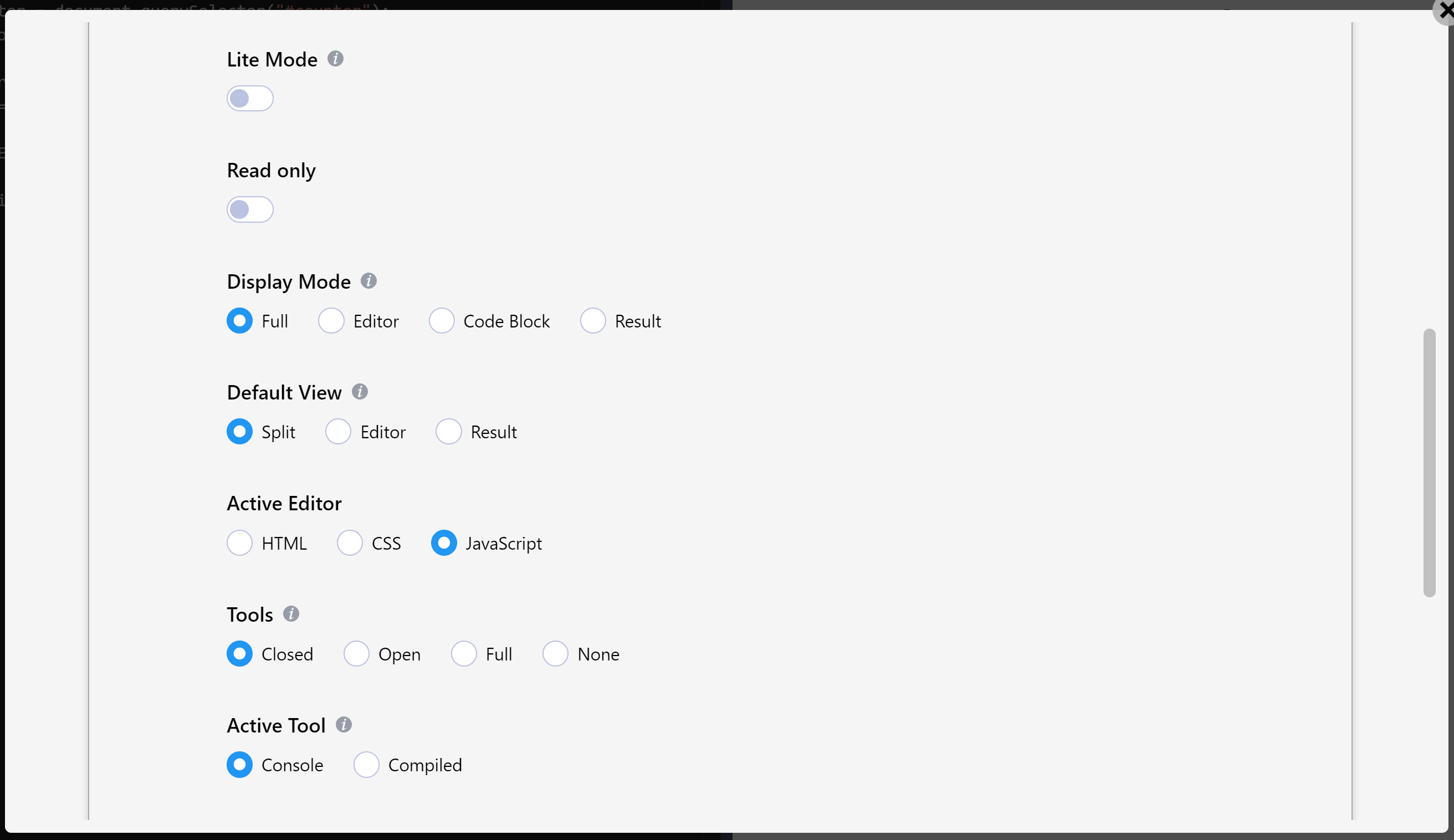The width and height of the screenshot is (1454, 840).
Task: Select the CSS active editor
Action: click(349, 543)
